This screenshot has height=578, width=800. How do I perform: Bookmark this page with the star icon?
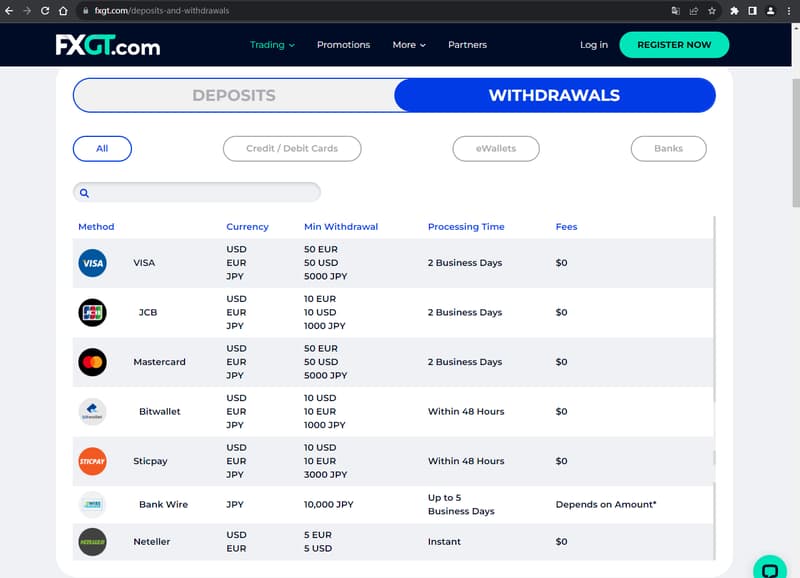[712, 11]
